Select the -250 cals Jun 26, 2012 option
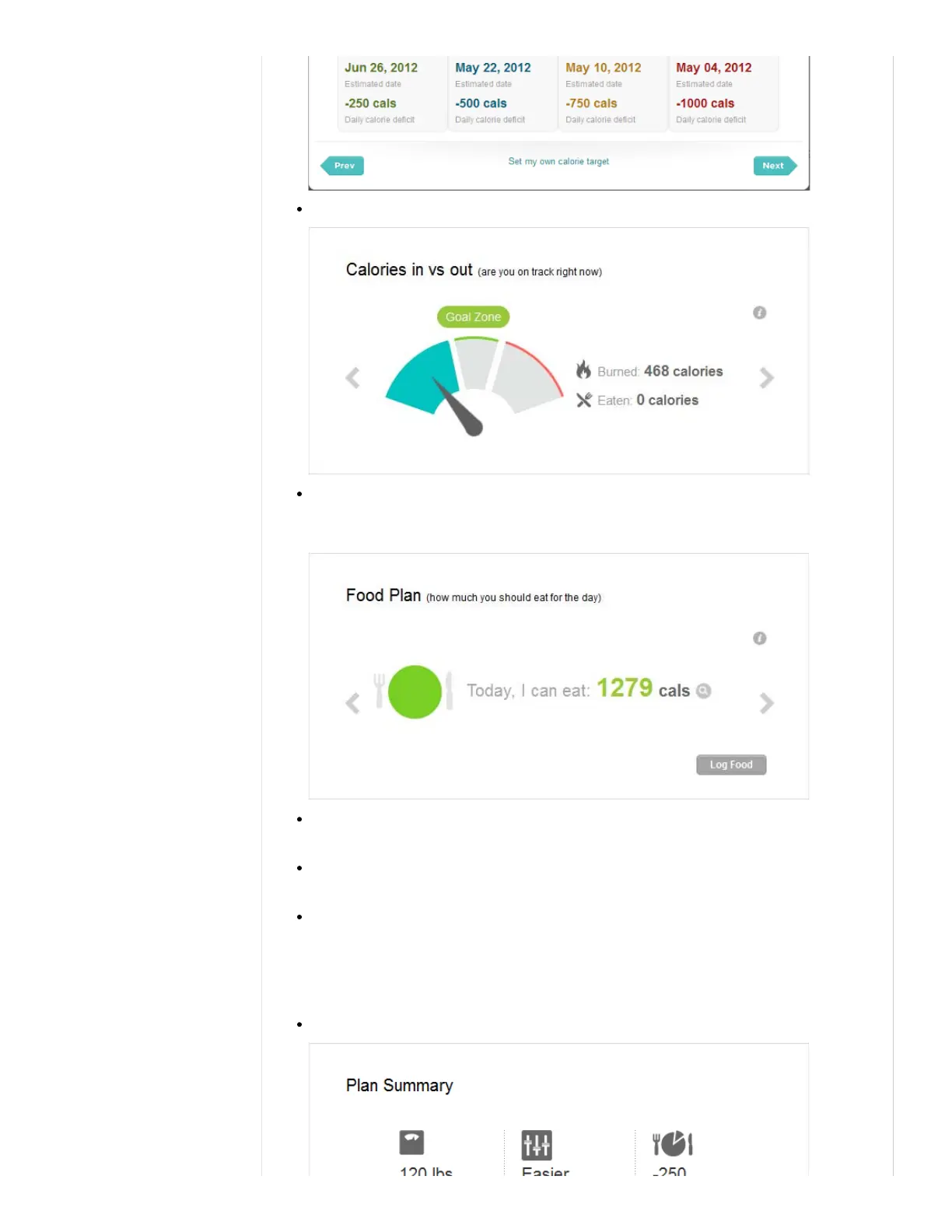The height and width of the screenshot is (1232, 952). [393, 93]
